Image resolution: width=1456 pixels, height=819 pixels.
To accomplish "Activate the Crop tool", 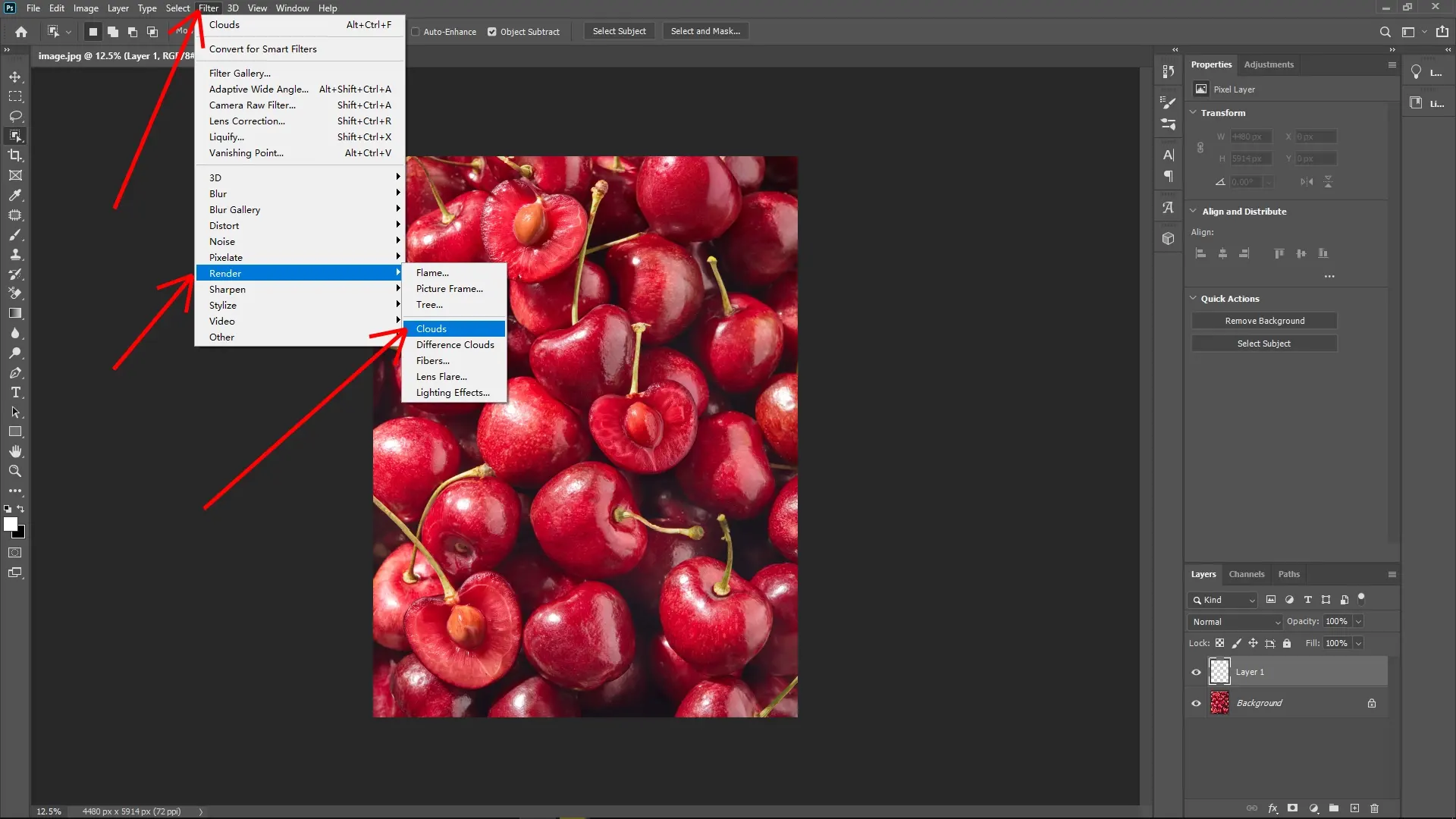I will (15, 155).
